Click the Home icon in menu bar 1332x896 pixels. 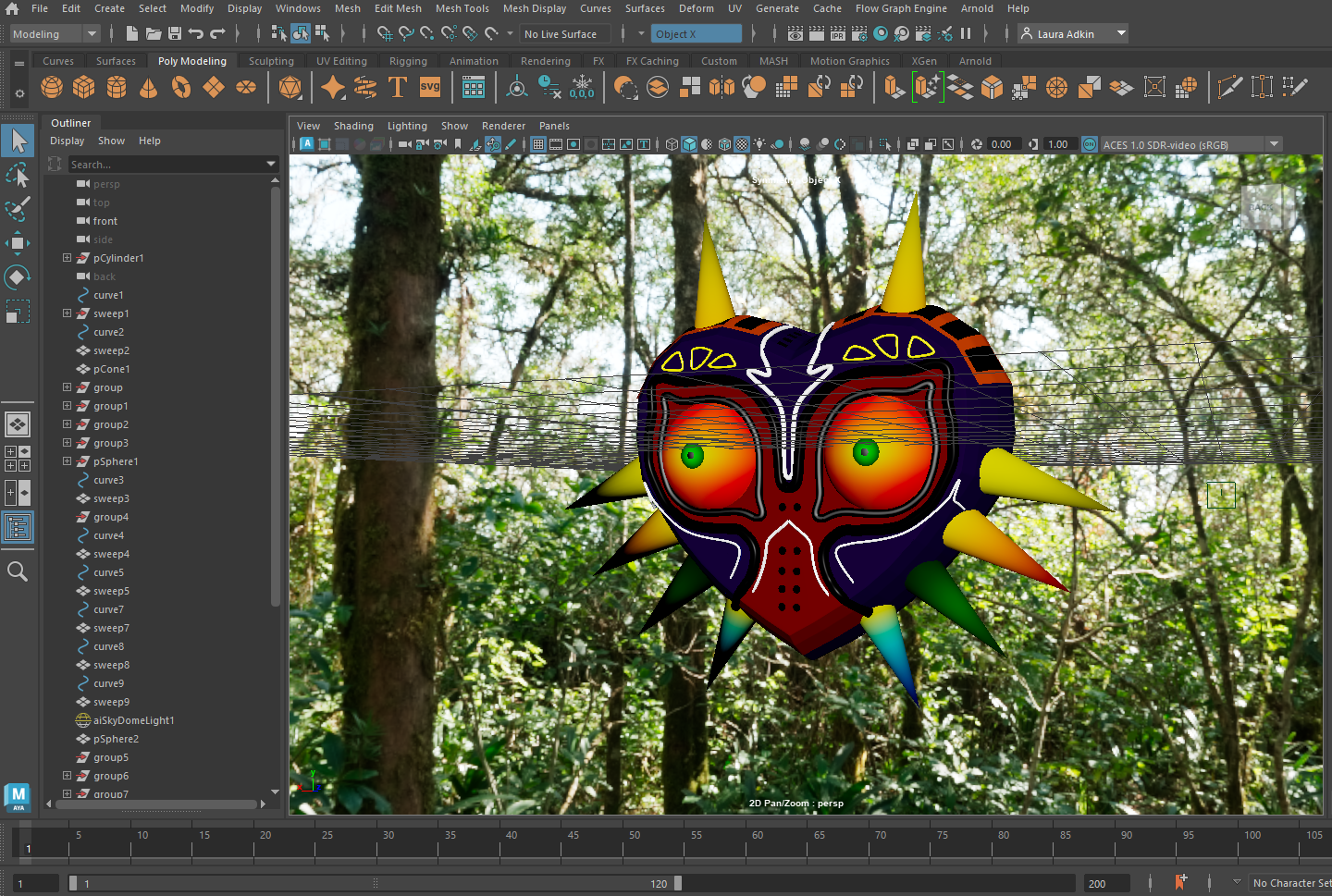point(12,8)
